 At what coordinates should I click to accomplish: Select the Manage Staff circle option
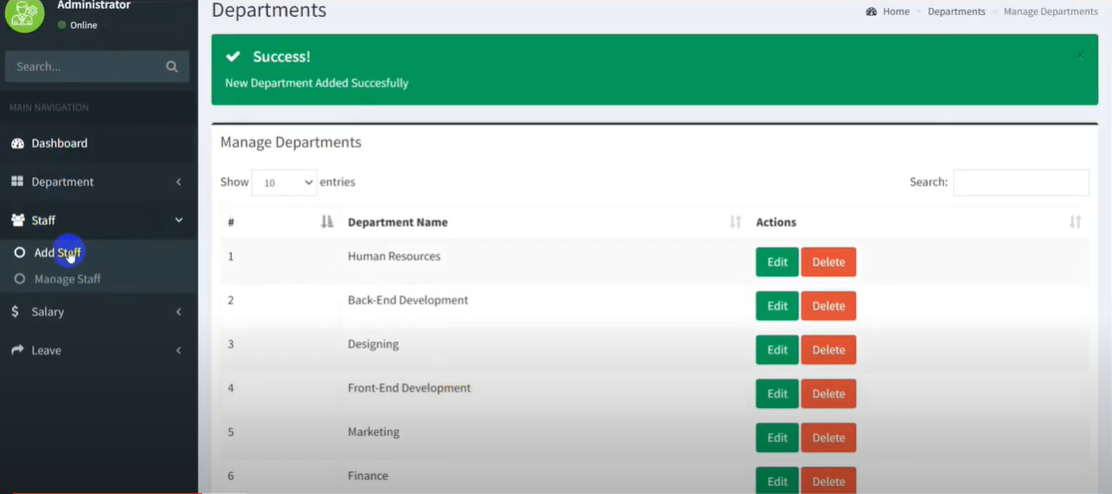(x=19, y=279)
